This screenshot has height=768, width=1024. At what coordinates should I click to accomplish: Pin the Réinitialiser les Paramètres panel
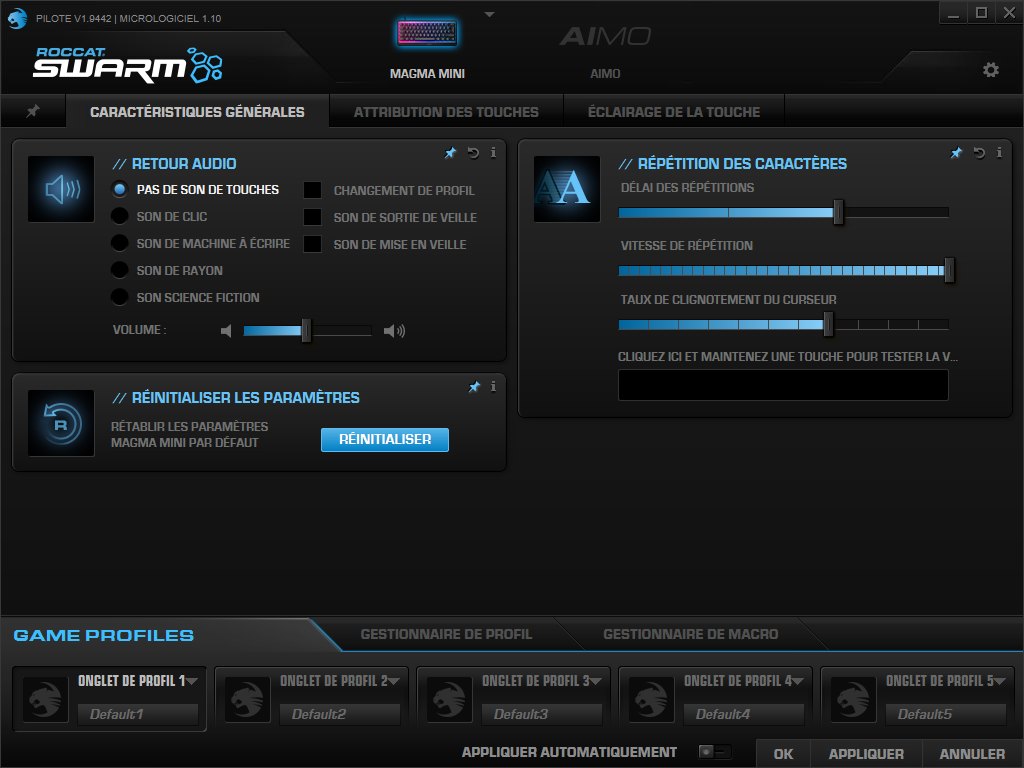(474, 387)
